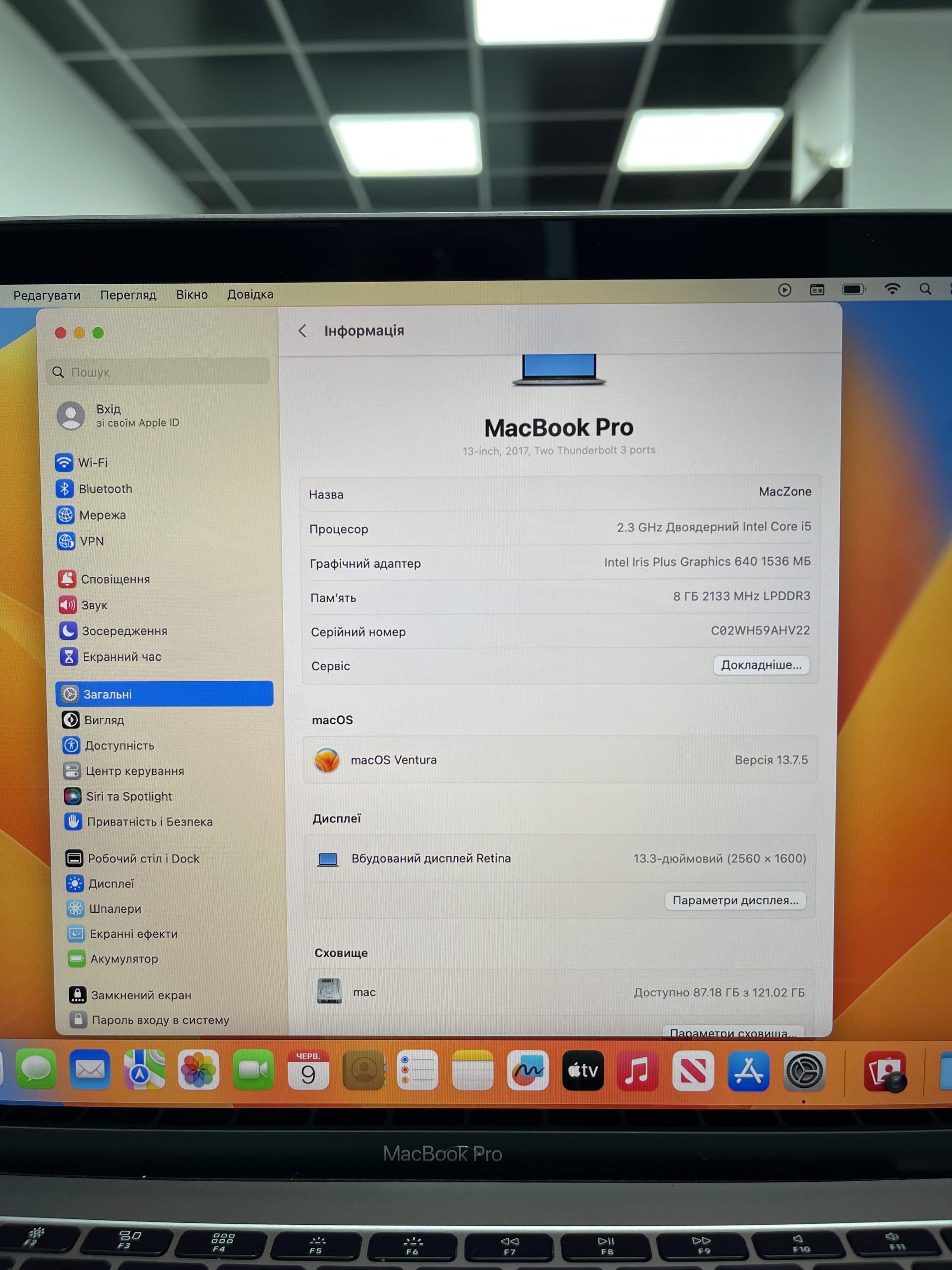Open VPN settings in sidebar
Viewport: 952px width, 1270px height.
(80, 541)
